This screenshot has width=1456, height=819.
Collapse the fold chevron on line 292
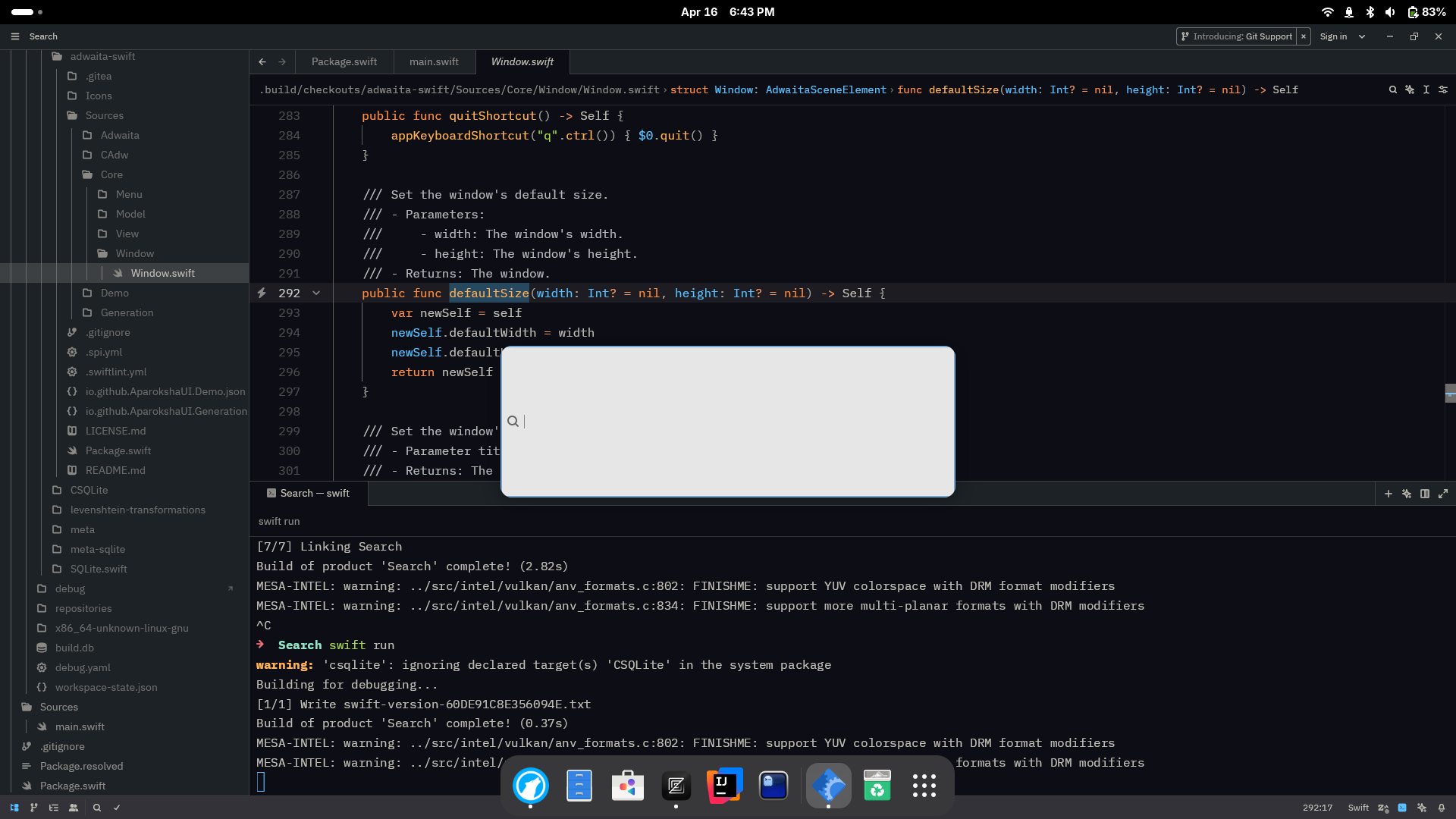tap(316, 293)
